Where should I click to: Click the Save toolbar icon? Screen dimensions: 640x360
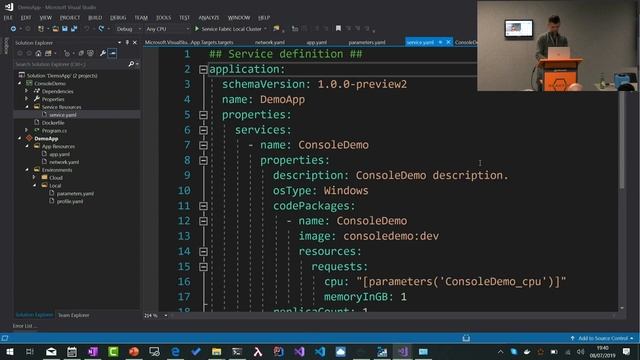pos(64,29)
